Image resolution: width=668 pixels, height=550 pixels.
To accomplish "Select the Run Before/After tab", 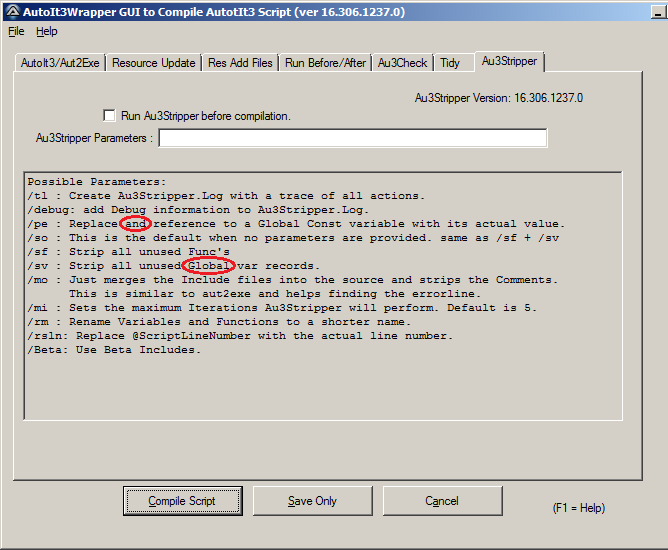I will [x=325, y=63].
